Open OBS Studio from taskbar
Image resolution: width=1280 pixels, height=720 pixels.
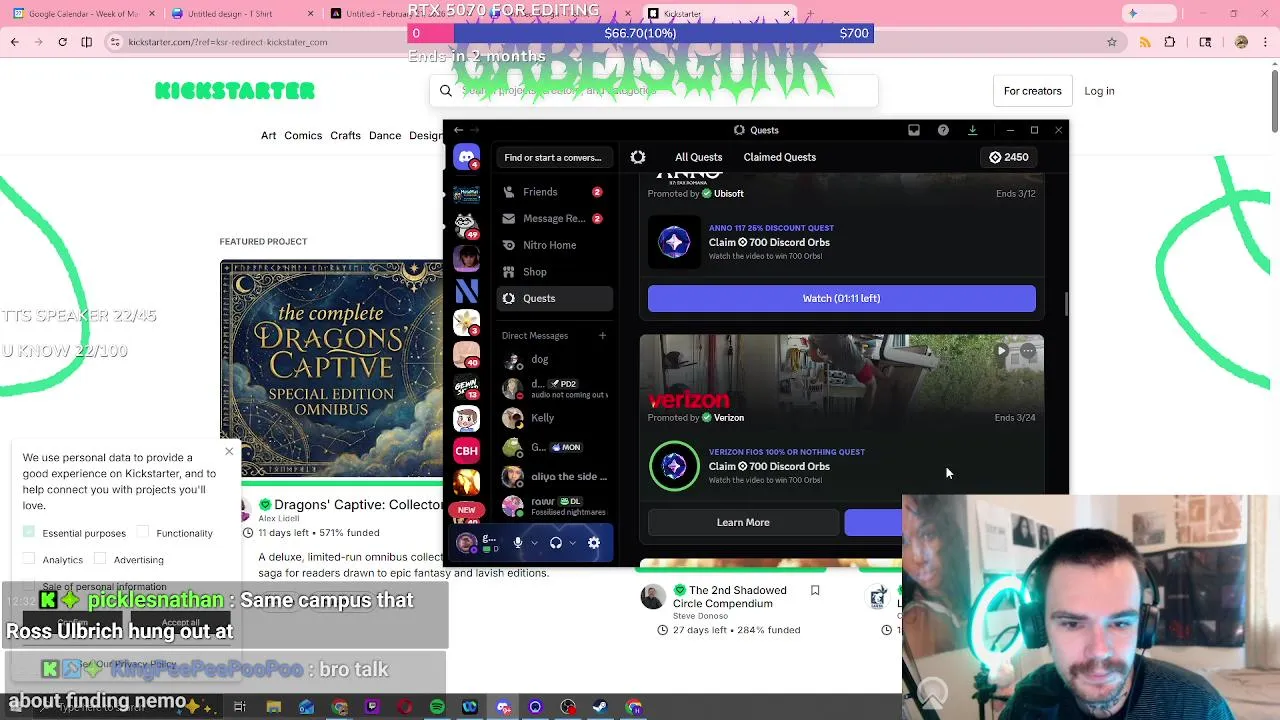click(x=568, y=707)
